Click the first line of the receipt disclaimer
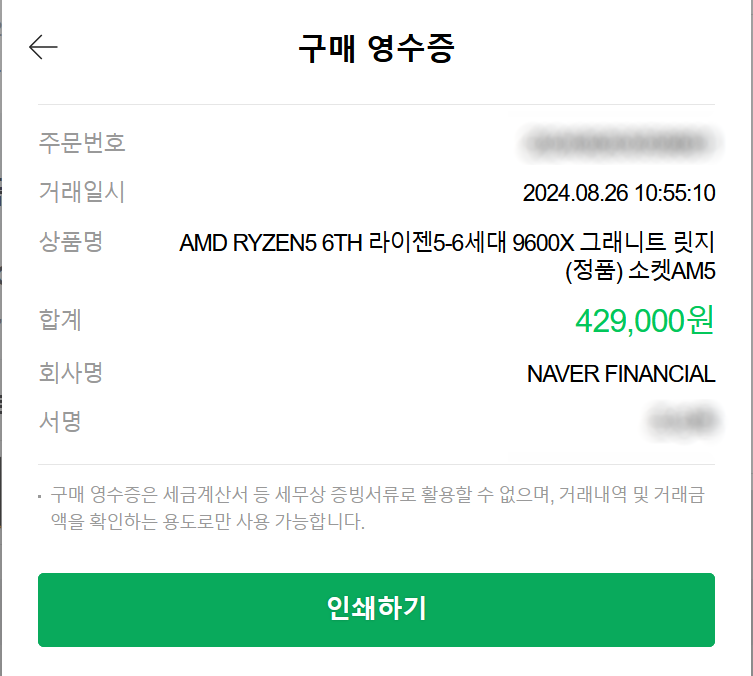This screenshot has height=676, width=753. click(377, 495)
